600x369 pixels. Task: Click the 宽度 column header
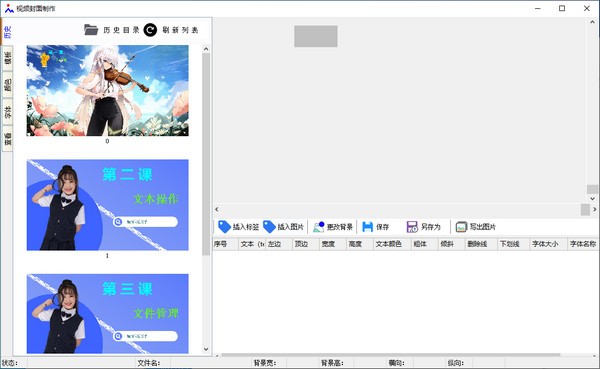(x=332, y=244)
